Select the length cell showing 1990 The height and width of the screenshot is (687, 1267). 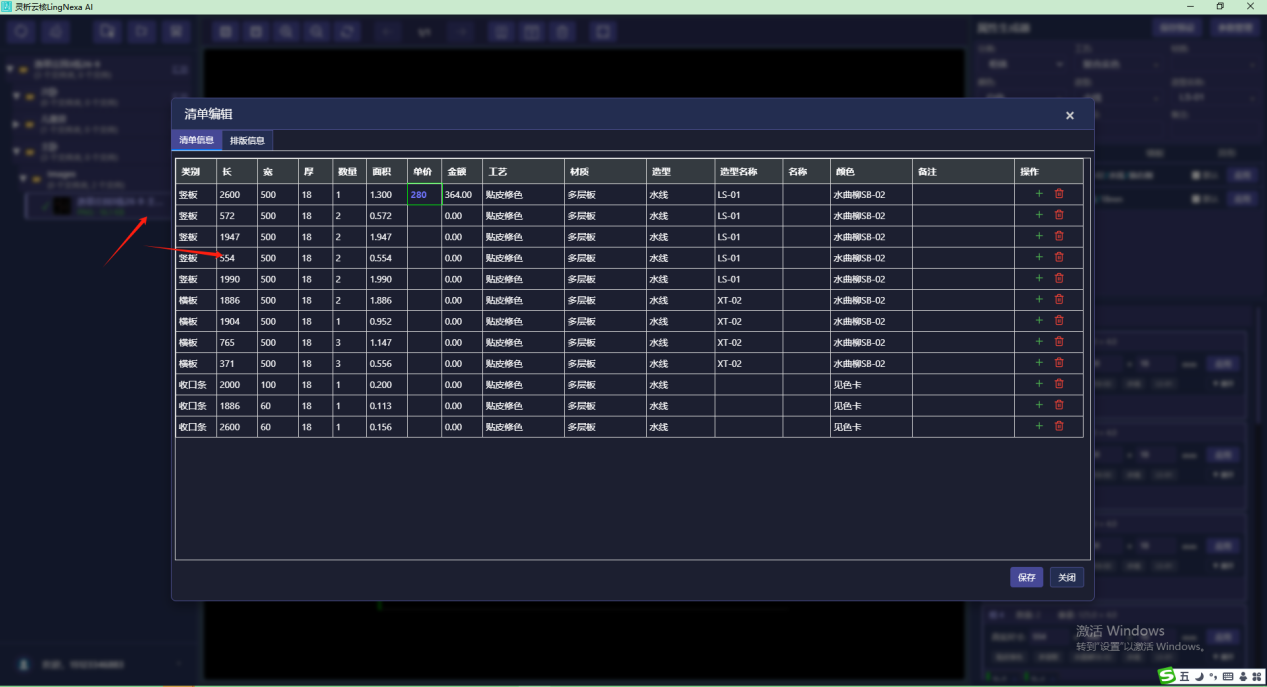click(x=237, y=278)
